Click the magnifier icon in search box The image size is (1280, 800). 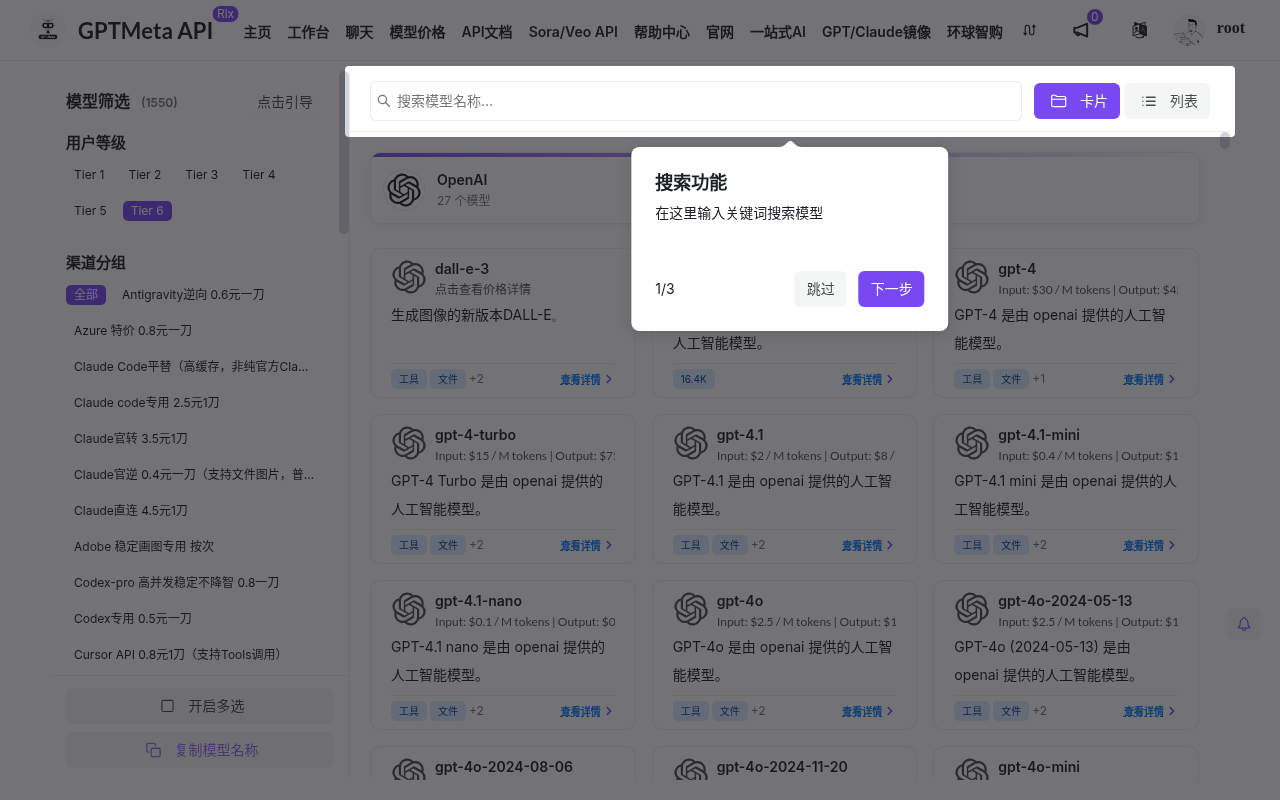point(384,101)
